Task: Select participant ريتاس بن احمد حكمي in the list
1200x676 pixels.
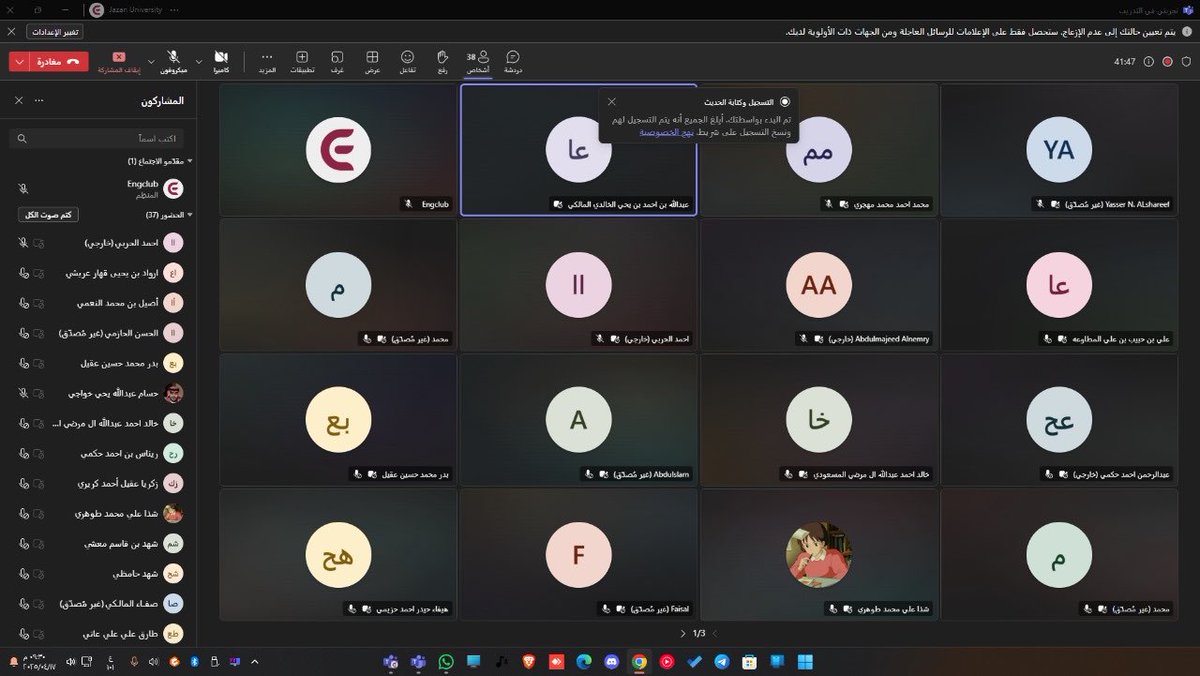Action: (x=100, y=453)
